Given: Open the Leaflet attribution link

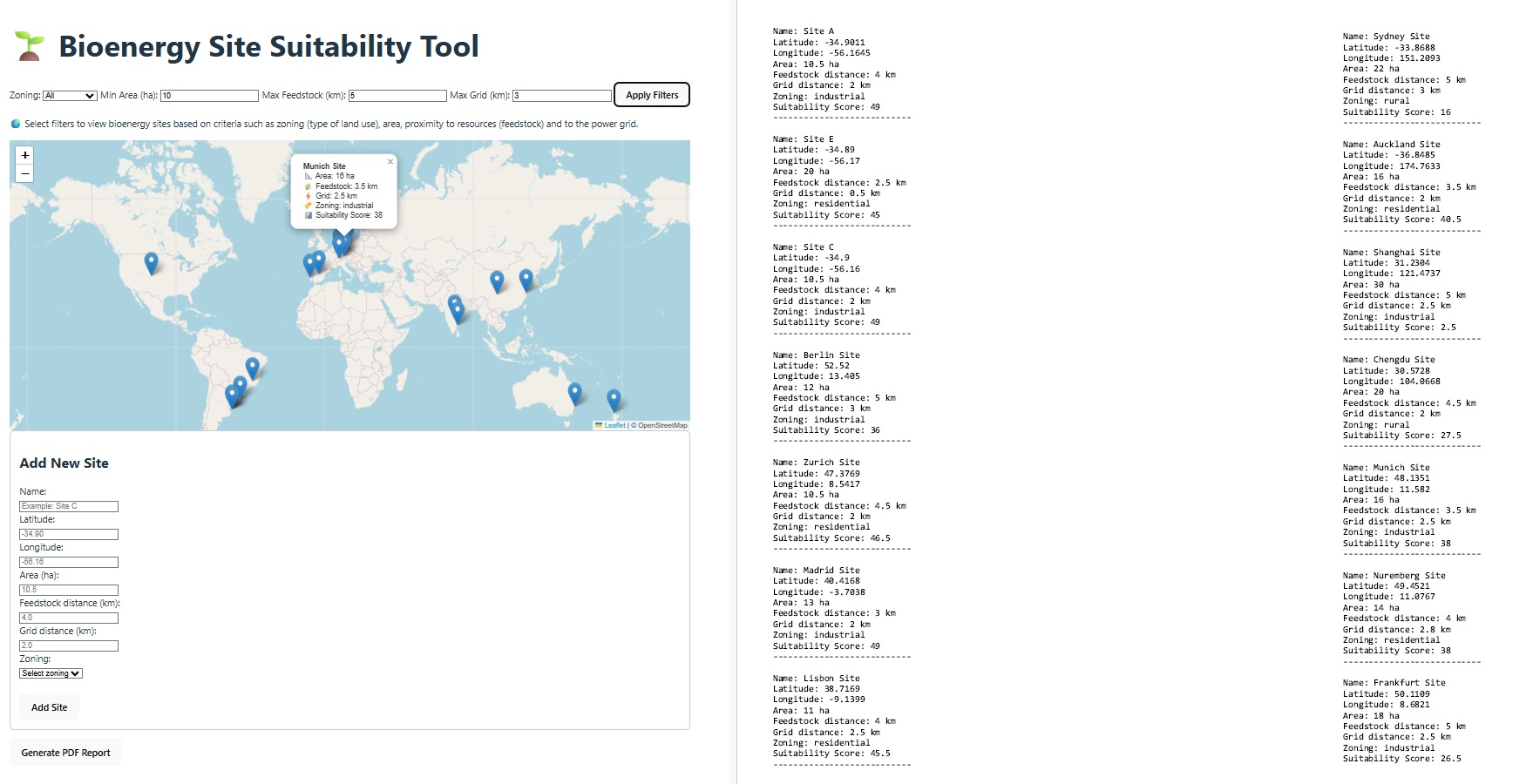Looking at the screenshot, I should pos(614,425).
